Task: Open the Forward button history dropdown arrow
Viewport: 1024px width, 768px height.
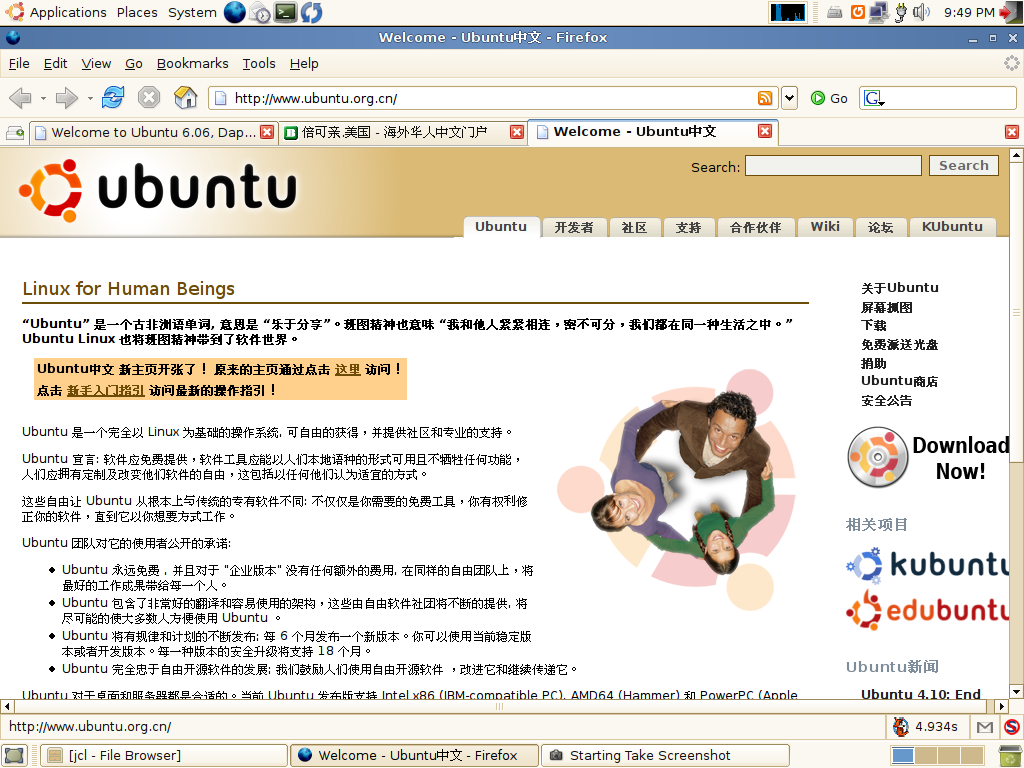Action: (89, 99)
